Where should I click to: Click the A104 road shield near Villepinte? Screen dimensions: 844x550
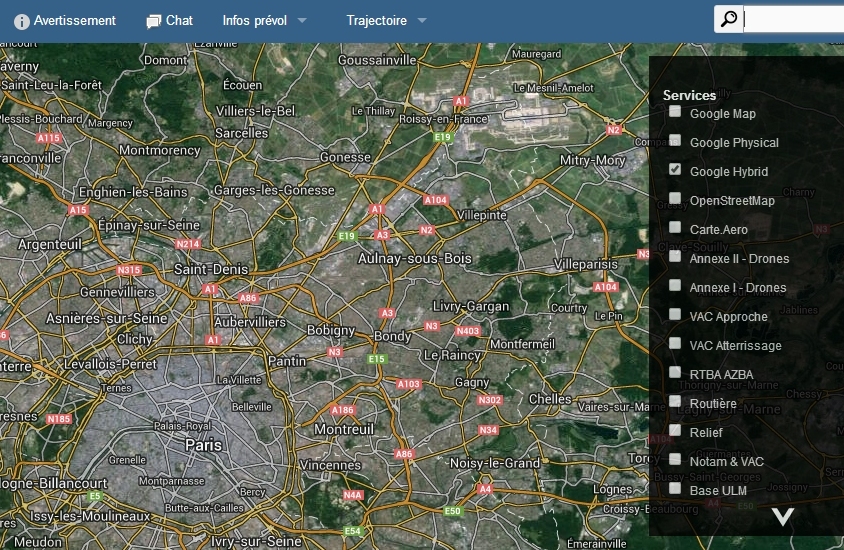pyautogui.click(x=435, y=200)
